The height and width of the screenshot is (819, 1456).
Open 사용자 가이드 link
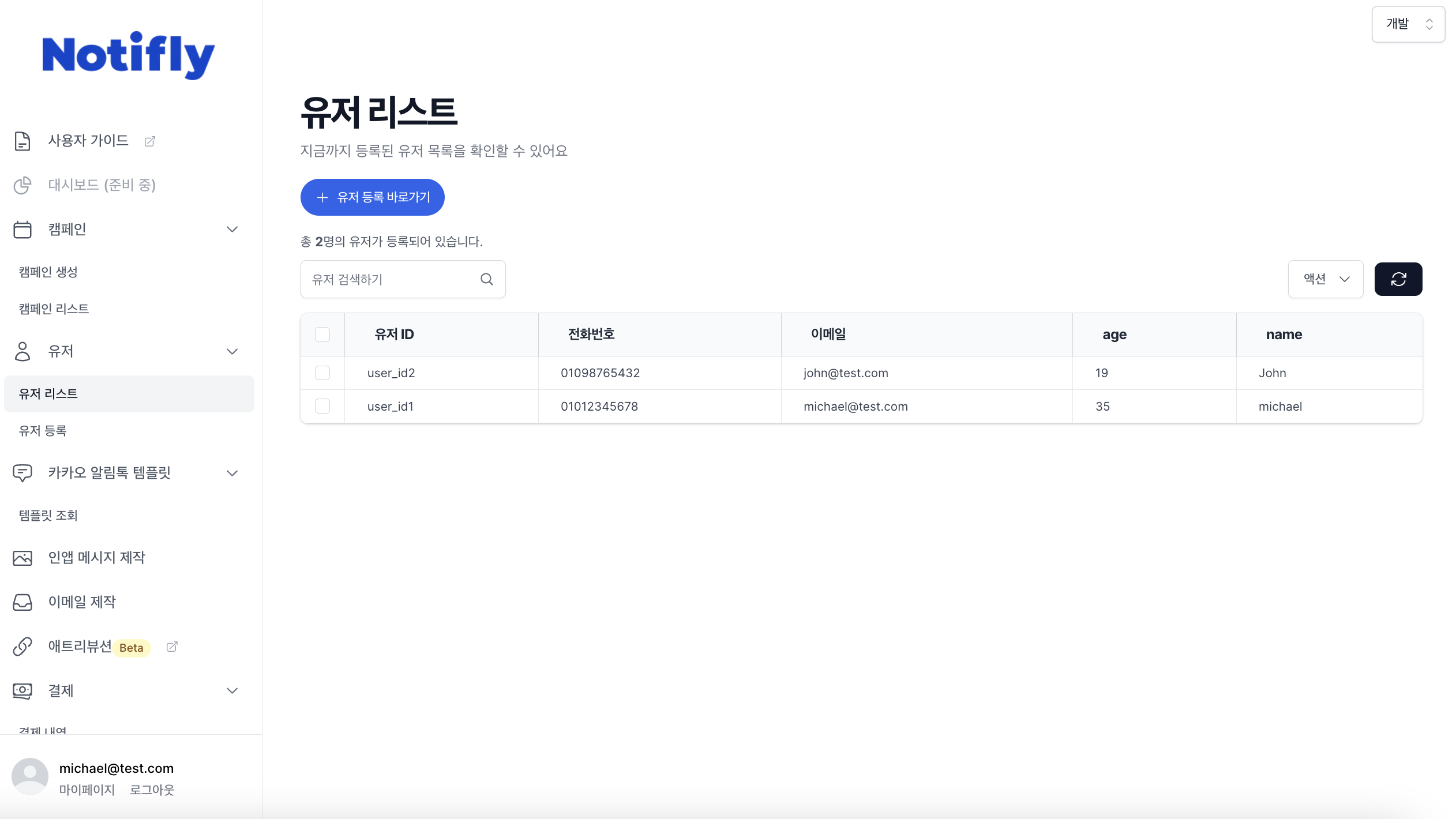click(x=88, y=141)
